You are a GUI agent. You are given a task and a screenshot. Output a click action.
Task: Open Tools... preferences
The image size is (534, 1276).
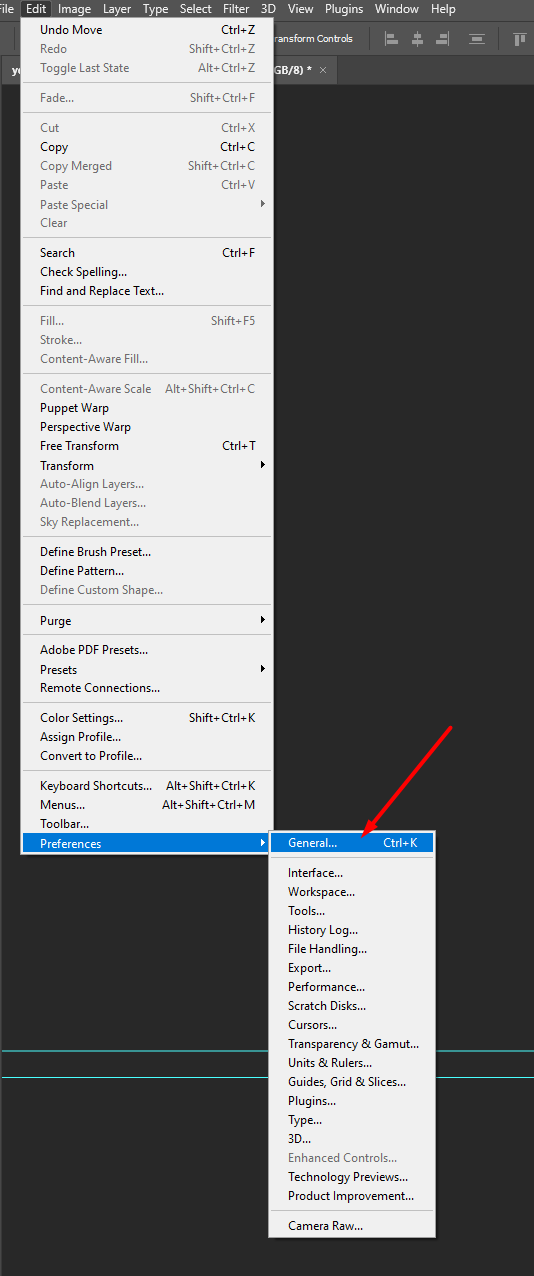(352, 911)
